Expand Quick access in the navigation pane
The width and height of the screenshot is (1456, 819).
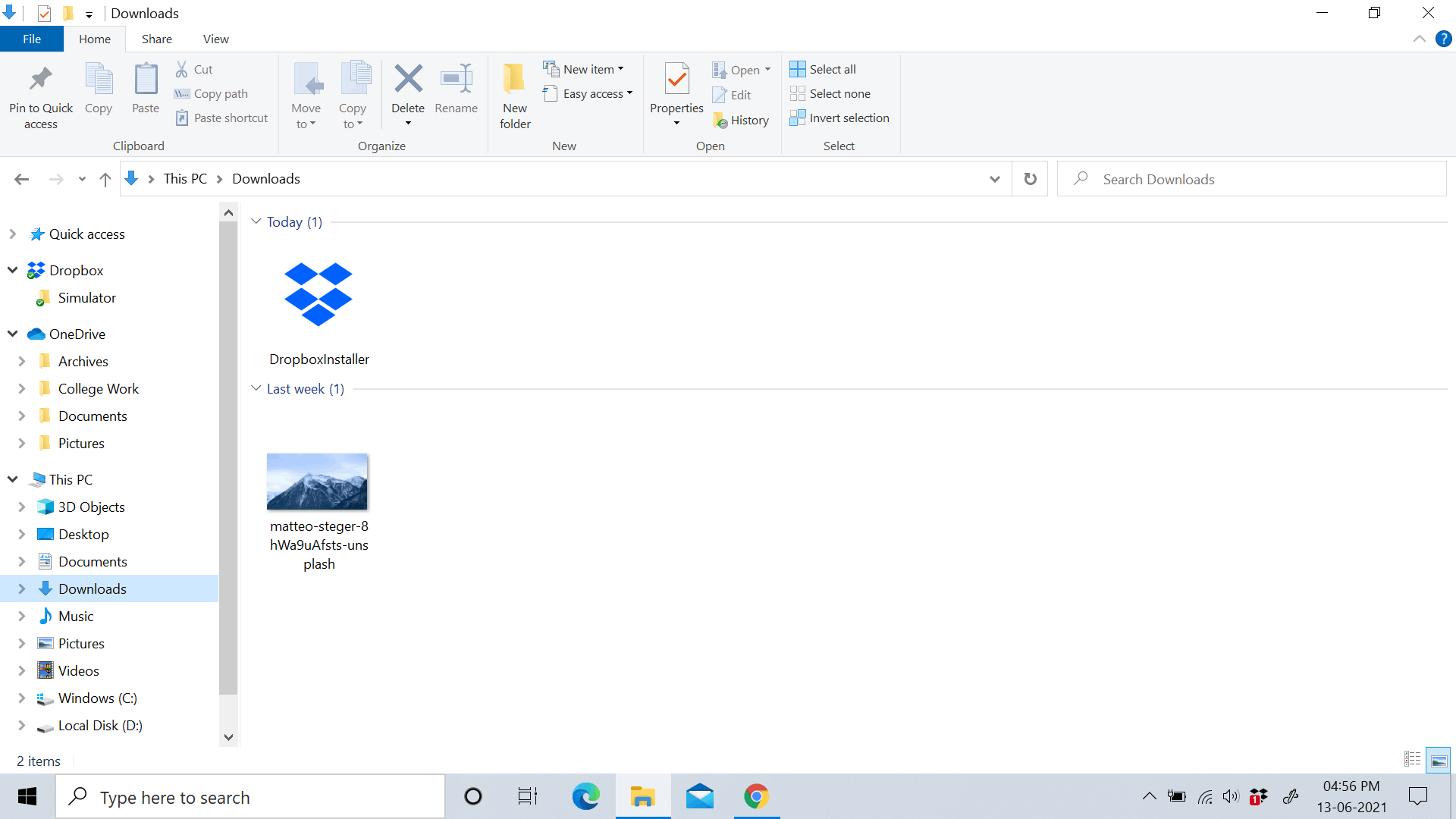(x=13, y=234)
